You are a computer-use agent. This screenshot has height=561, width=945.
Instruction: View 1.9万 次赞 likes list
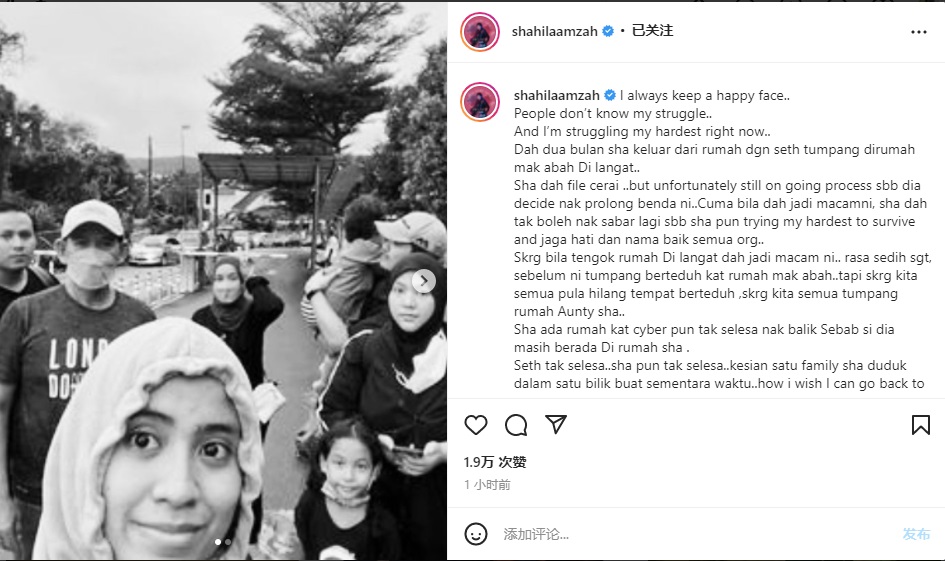[x=495, y=462]
